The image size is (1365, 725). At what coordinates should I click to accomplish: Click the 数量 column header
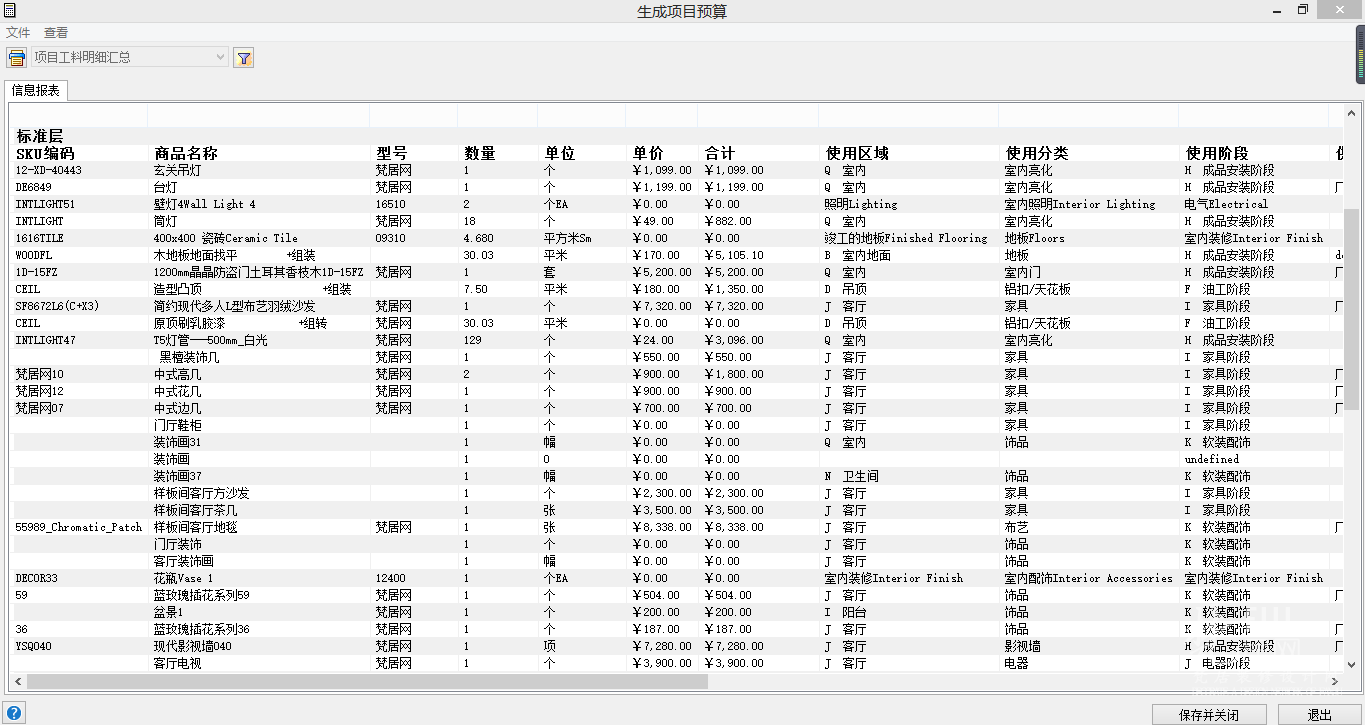pos(480,153)
